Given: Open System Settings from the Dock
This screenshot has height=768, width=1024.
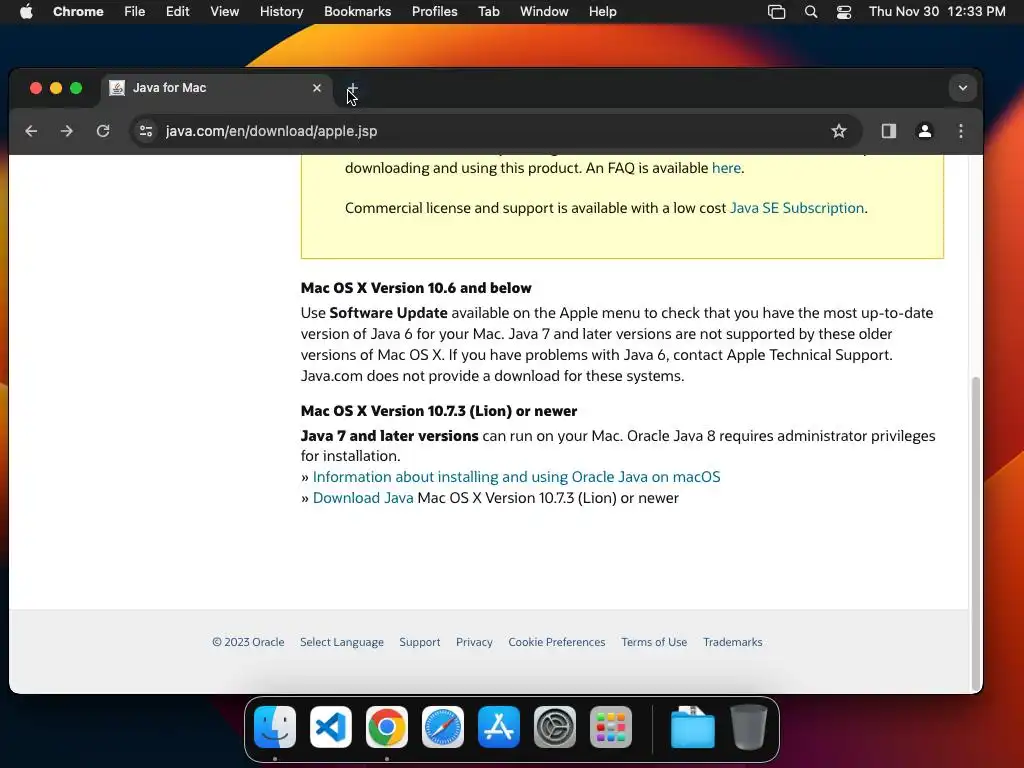Looking at the screenshot, I should tap(555, 727).
